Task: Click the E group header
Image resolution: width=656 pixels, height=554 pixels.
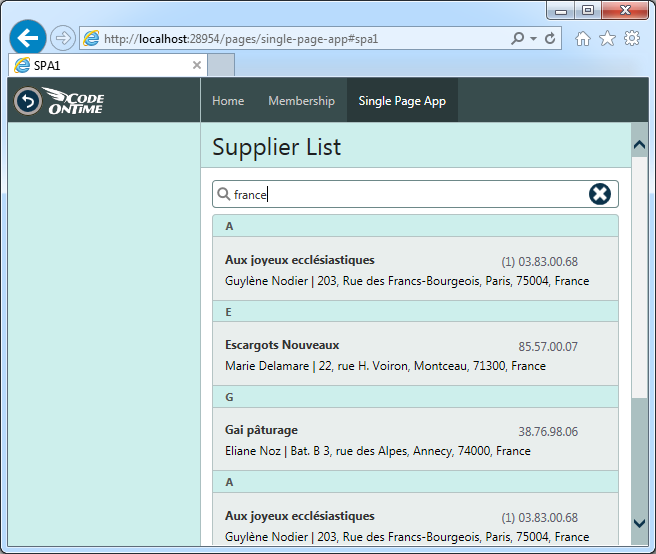Action: point(415,312)
